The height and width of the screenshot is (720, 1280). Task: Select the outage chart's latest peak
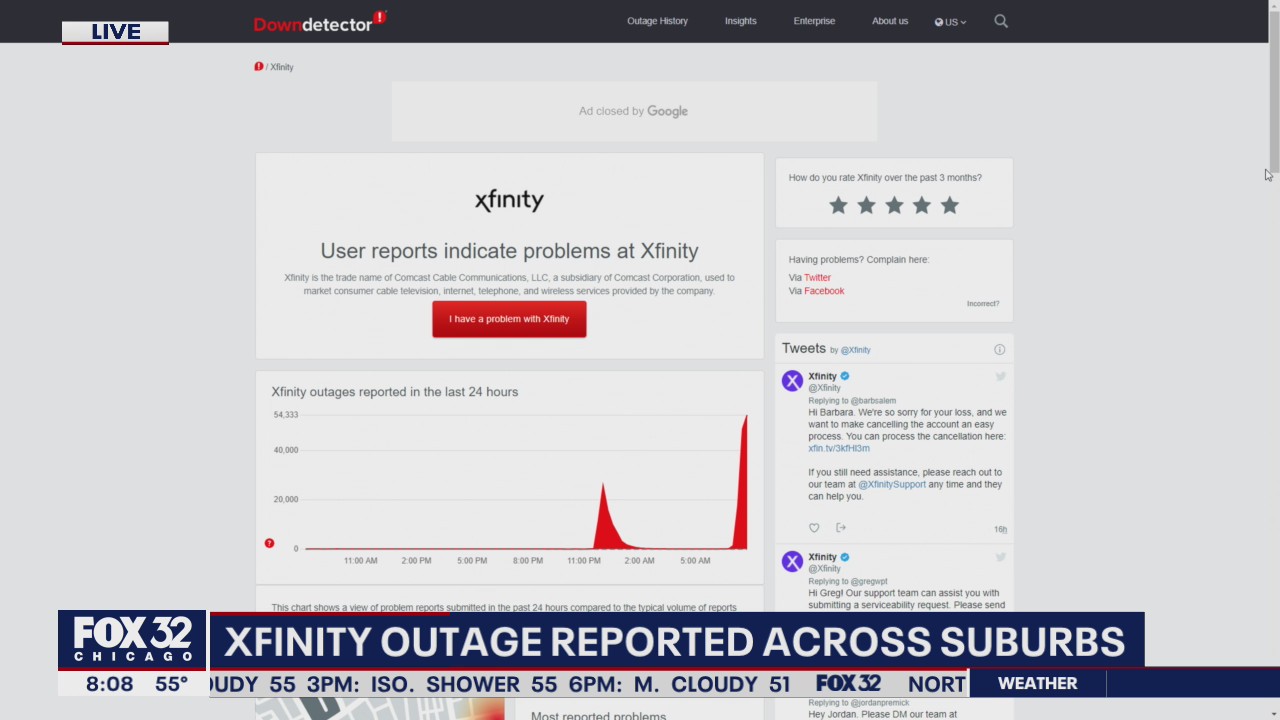(x=745, y=418)
